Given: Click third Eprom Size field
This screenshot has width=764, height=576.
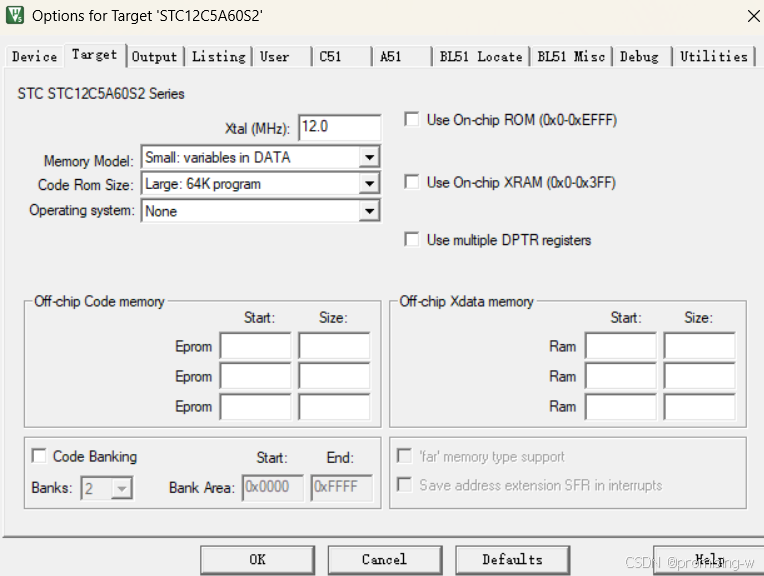Looking at the screenshot, I should (334, 406).
